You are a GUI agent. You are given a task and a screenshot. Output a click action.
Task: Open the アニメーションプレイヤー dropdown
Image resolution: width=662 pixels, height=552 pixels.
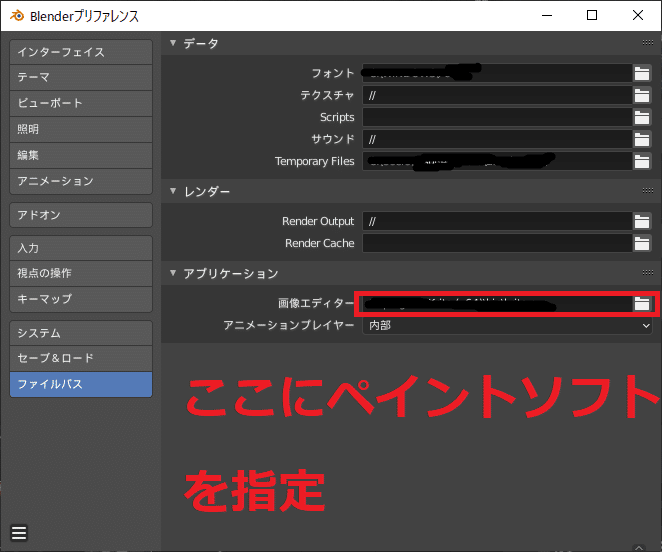click(507, 325)
